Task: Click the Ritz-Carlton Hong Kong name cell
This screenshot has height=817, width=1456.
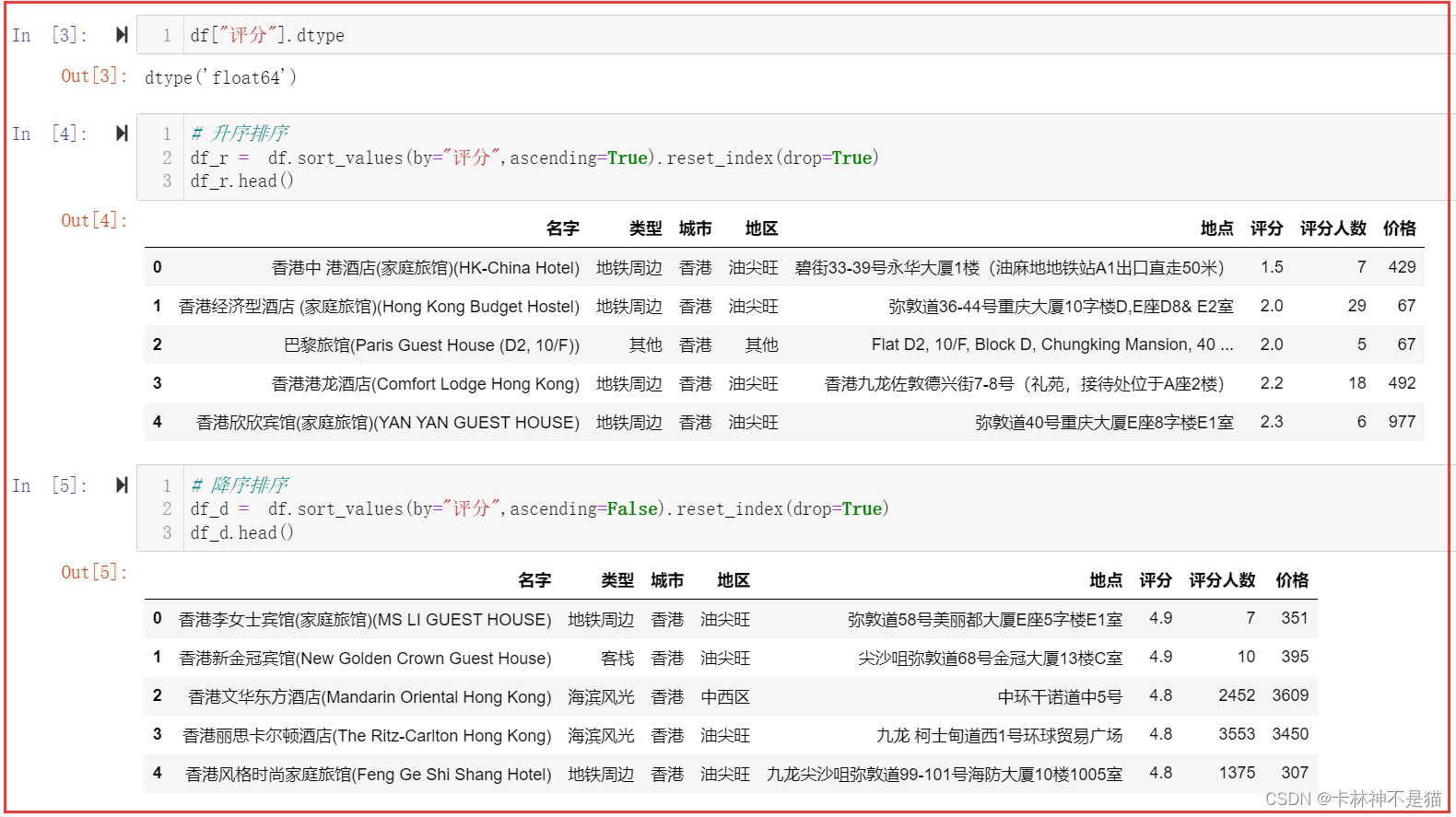Action: (x=367, y=736)
